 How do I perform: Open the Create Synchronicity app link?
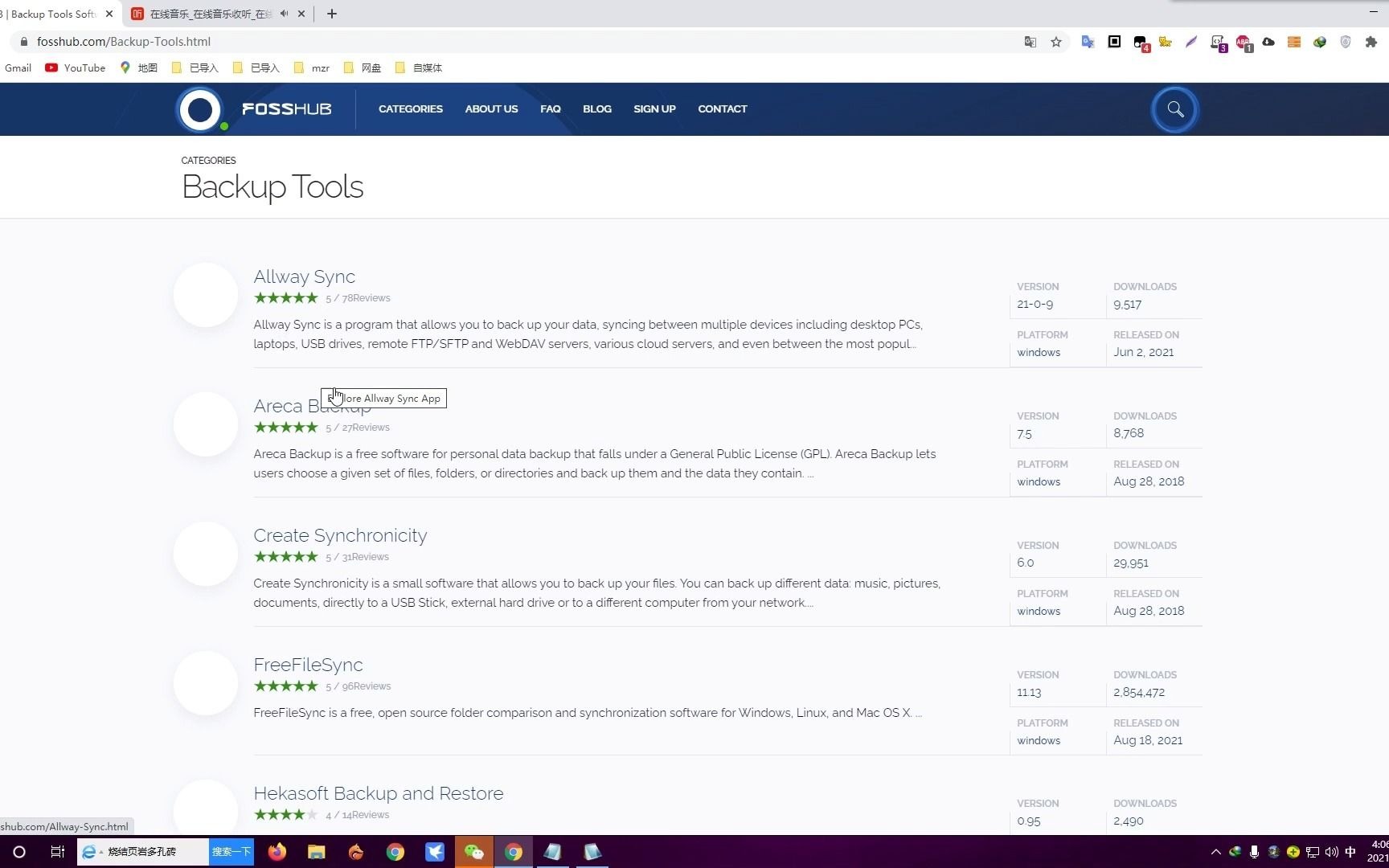coord(340,535)
